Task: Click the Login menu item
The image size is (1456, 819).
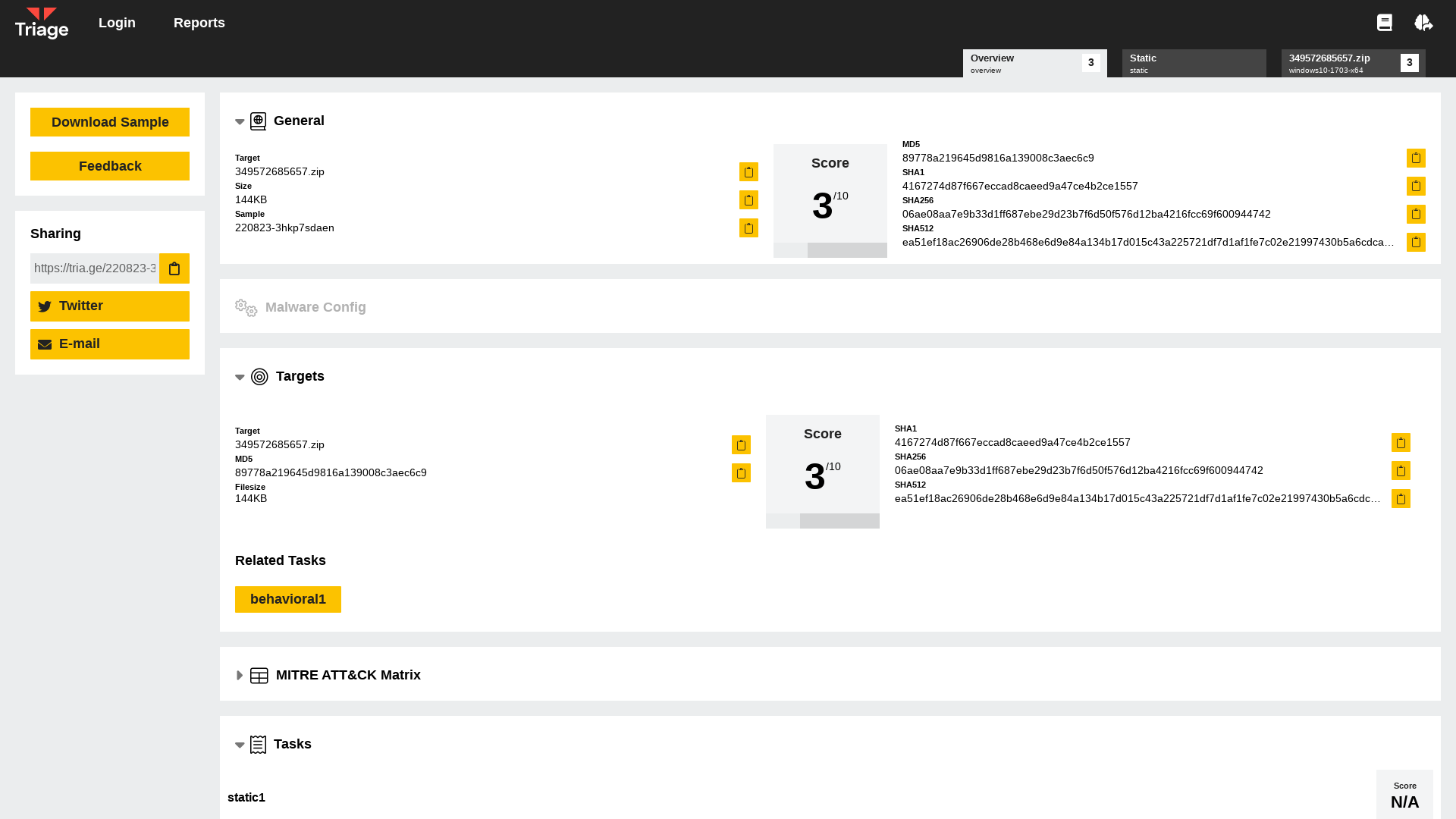Action: click(x=117, y=22)
